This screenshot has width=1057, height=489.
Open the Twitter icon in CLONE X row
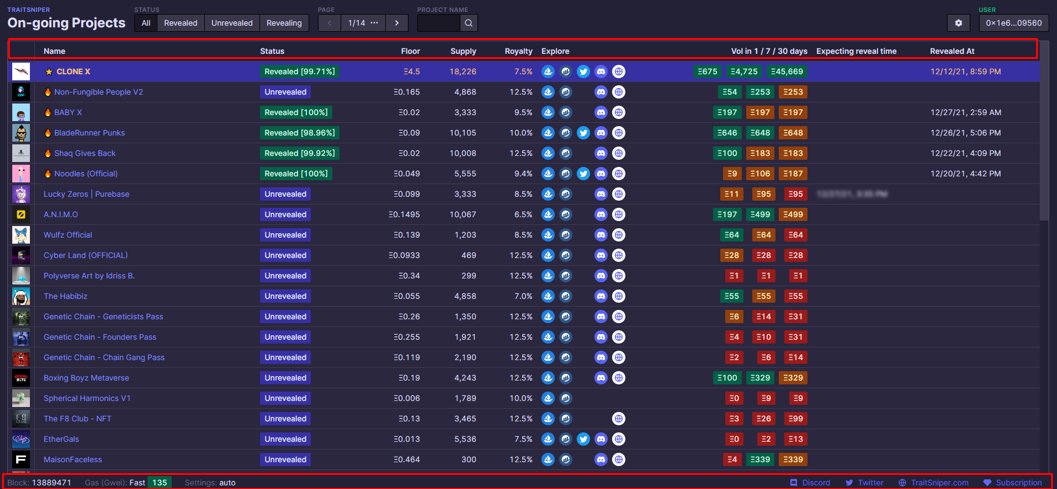click(583, 71)
